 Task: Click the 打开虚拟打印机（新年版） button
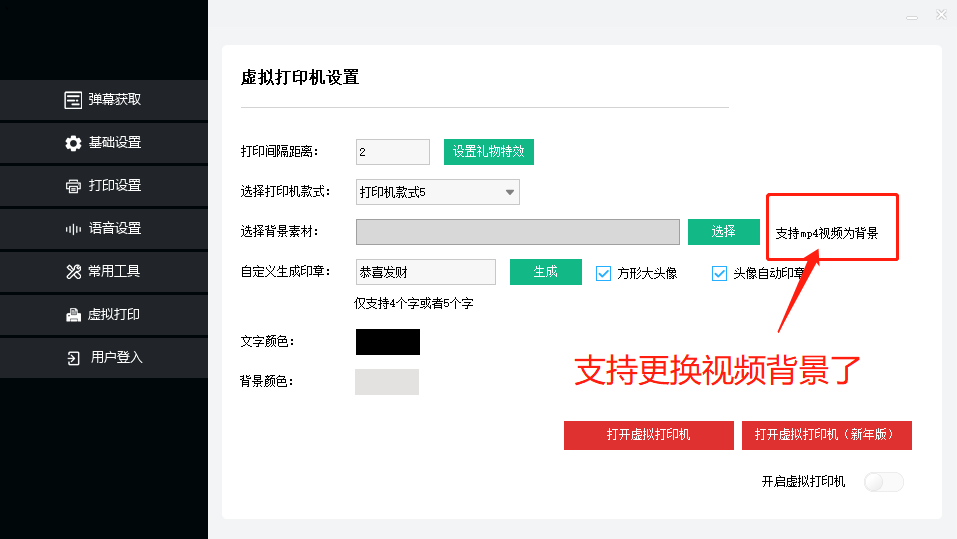tap(826, 435)
